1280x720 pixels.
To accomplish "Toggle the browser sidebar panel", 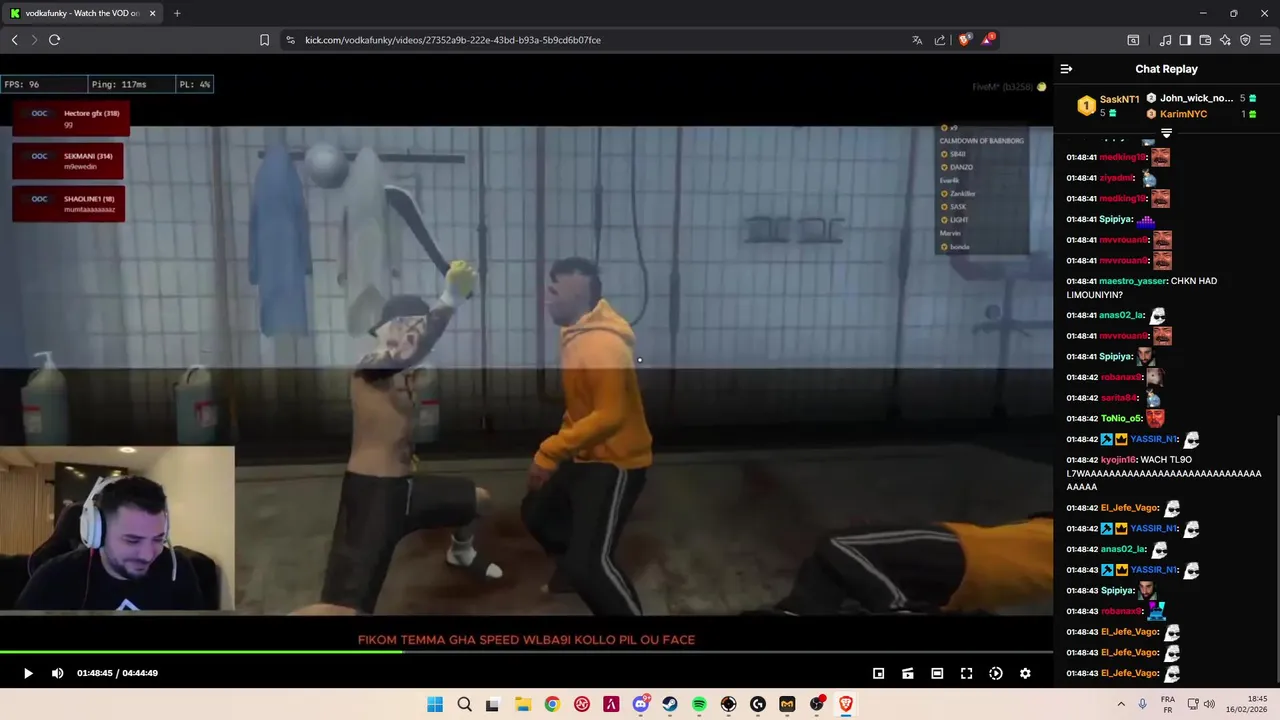I will click(x=1185, y=40).
